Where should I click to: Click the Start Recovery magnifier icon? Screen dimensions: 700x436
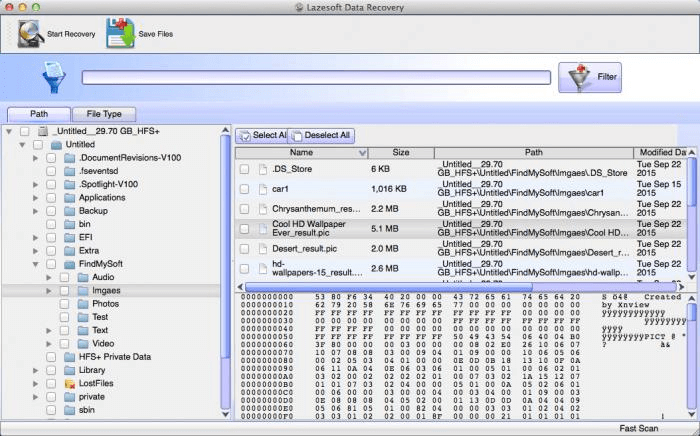click(x=30, y=34)
